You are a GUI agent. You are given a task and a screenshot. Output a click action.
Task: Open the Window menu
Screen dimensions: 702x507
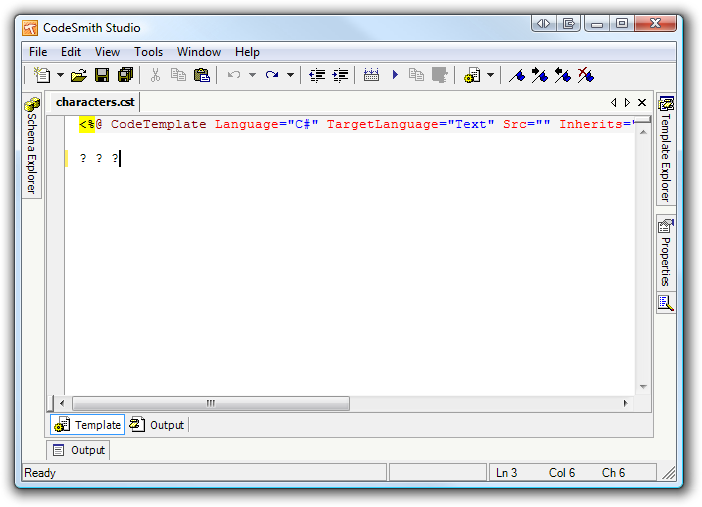[x=199, y=52]
